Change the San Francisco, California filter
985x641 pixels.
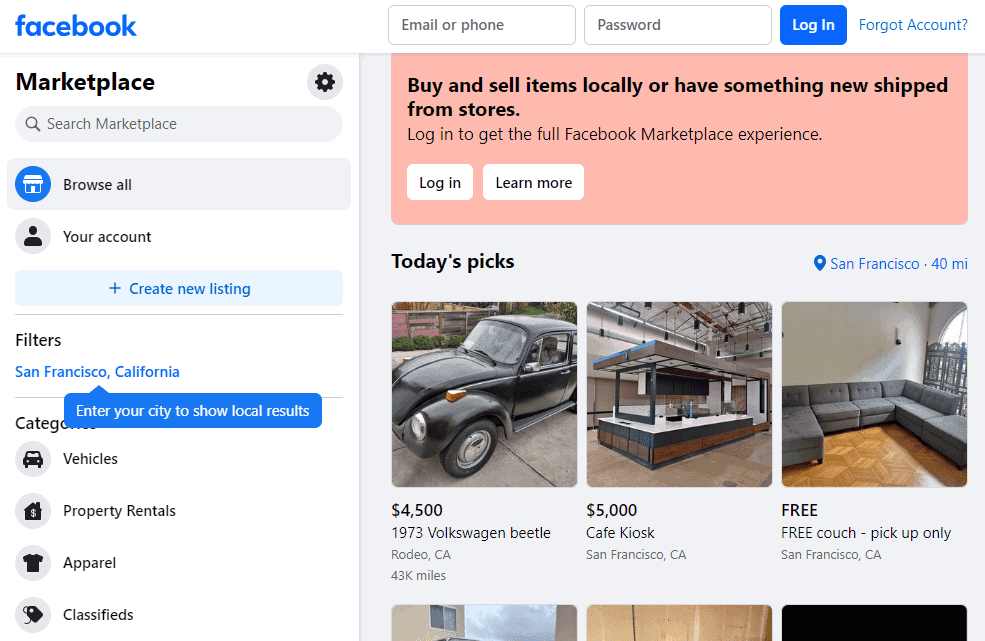point(97,372)
